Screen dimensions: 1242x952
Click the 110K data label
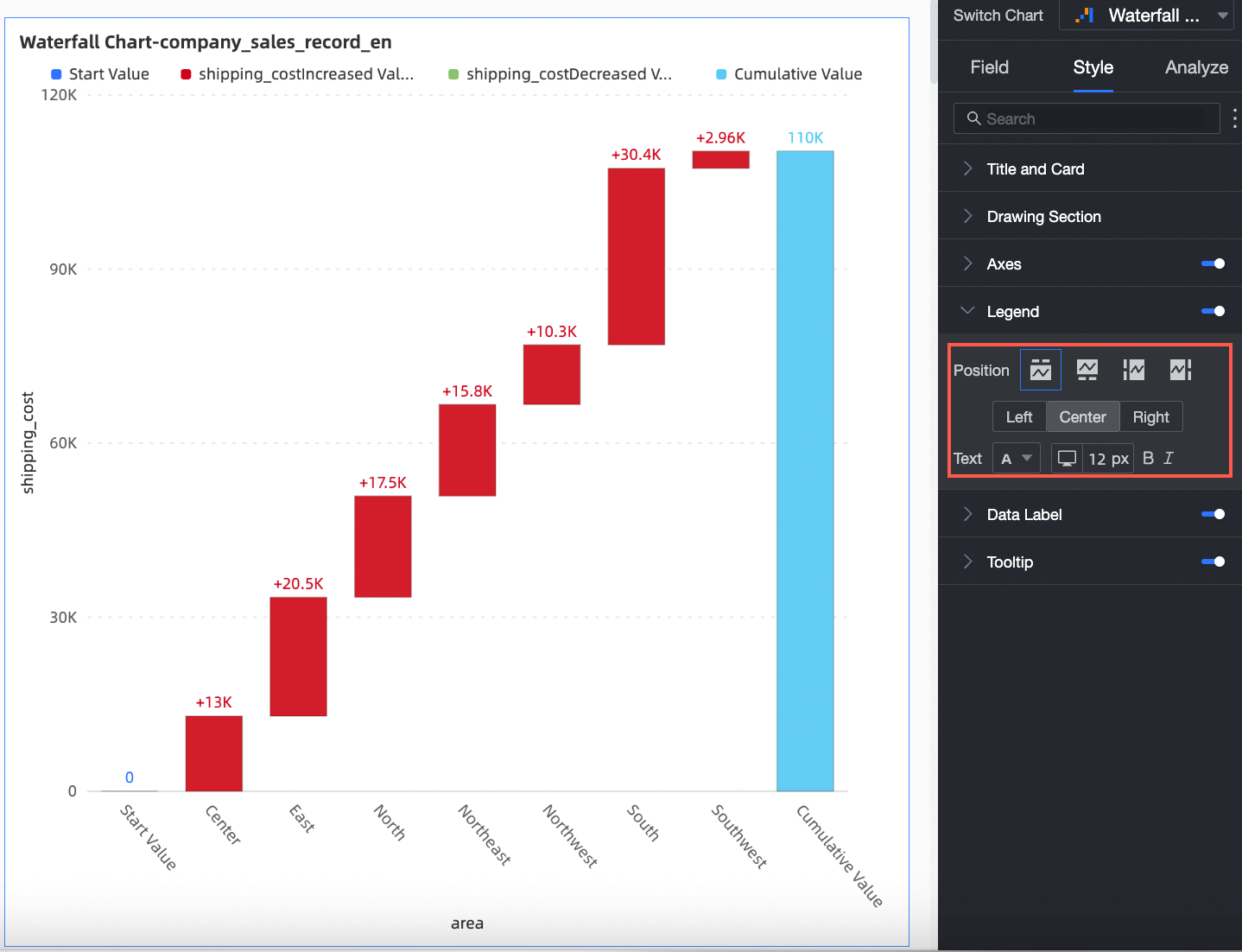point(805,137)
